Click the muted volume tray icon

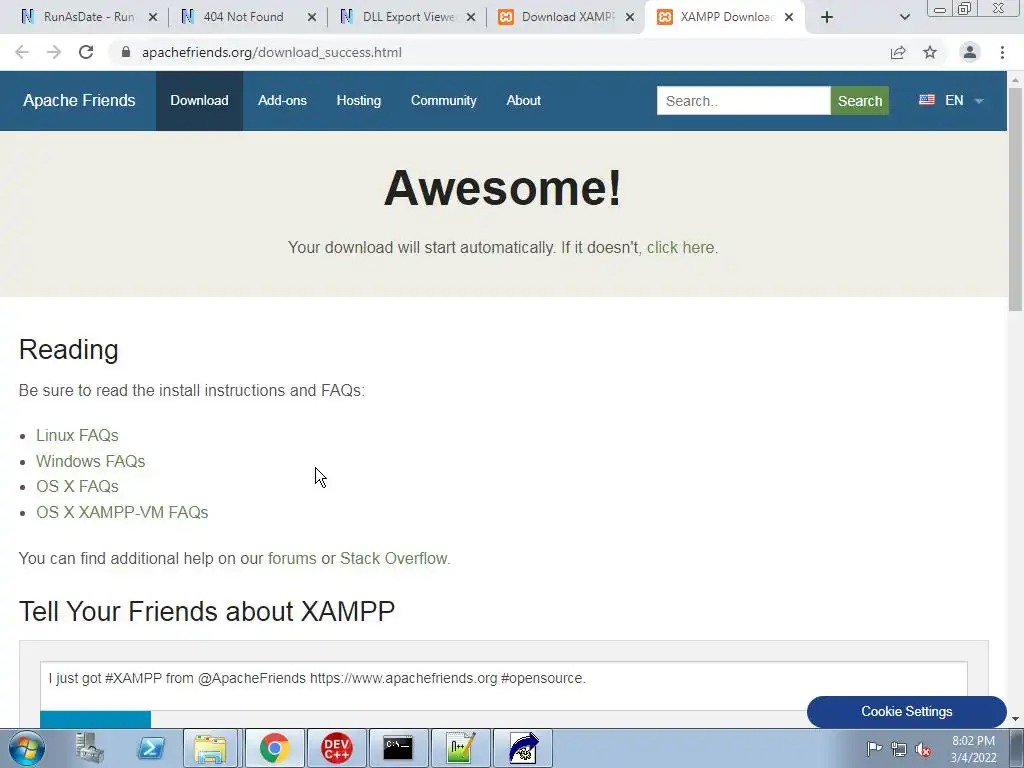923,749
